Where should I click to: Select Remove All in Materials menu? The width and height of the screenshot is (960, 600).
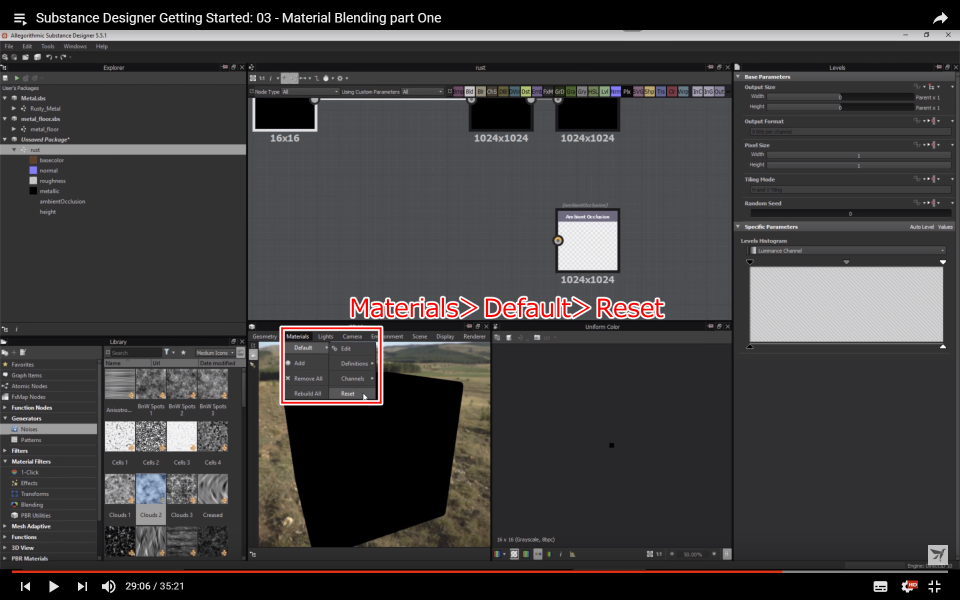tap(307, 378)
